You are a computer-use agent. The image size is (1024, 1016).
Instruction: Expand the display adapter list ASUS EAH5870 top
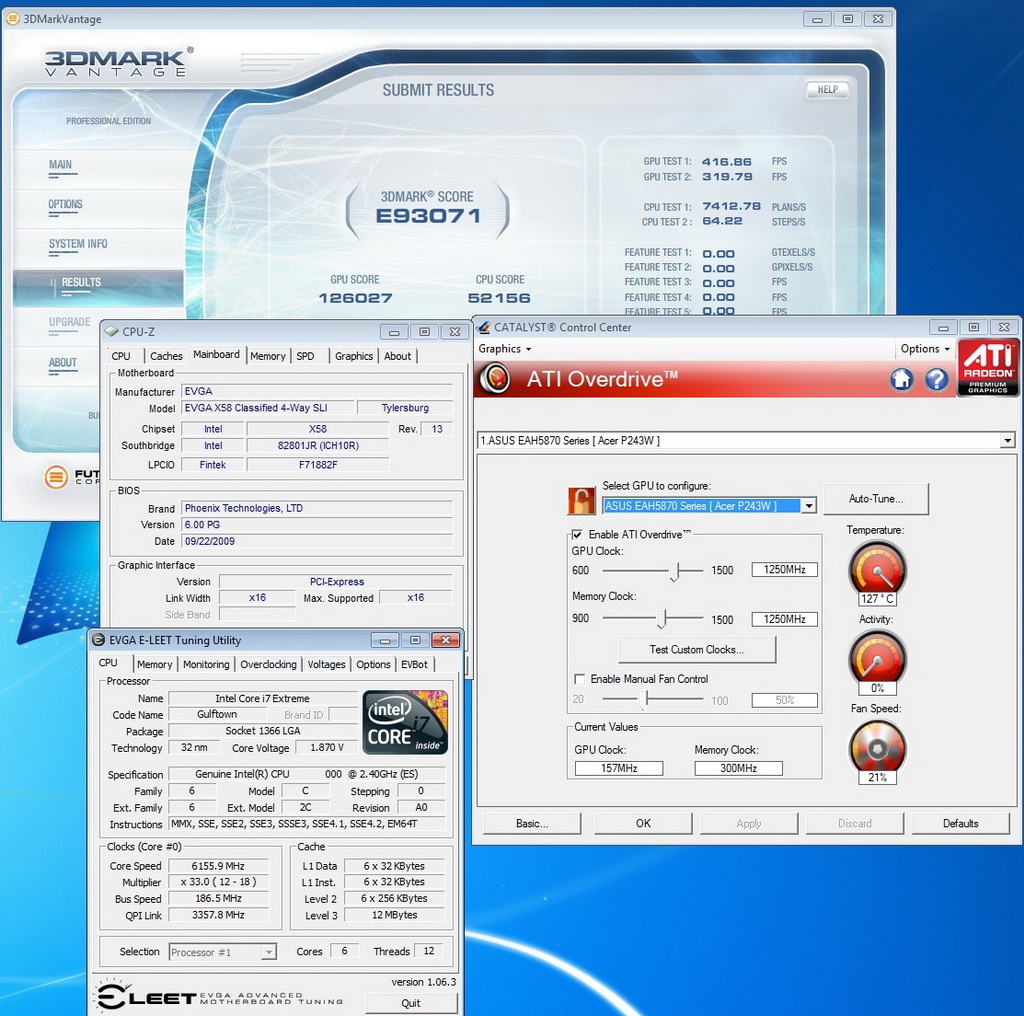[x=1008, y=441]
